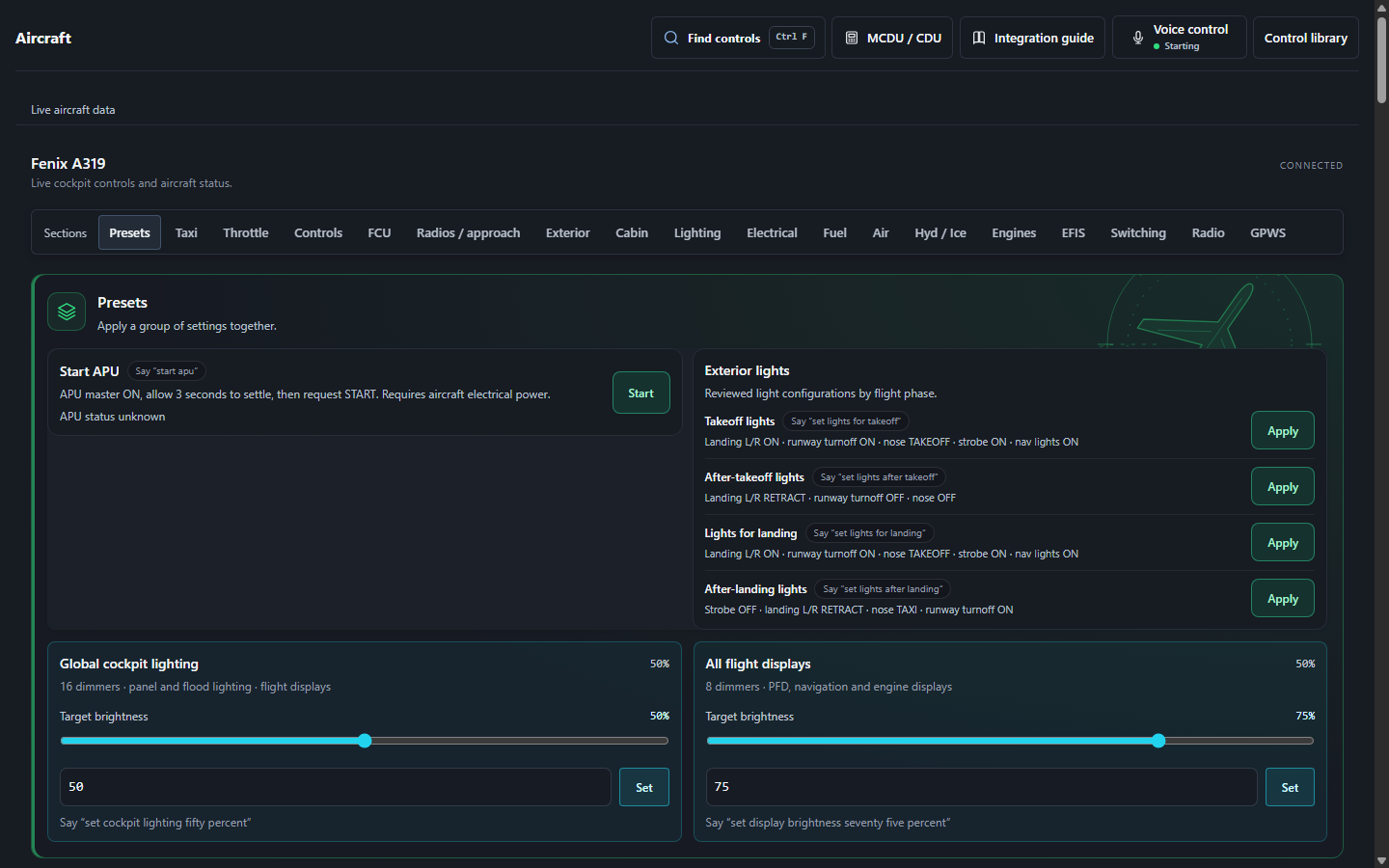Apply the After-takeoff lights preset
Viewport: 1389px width, 868px height.
coord(1283,486)
